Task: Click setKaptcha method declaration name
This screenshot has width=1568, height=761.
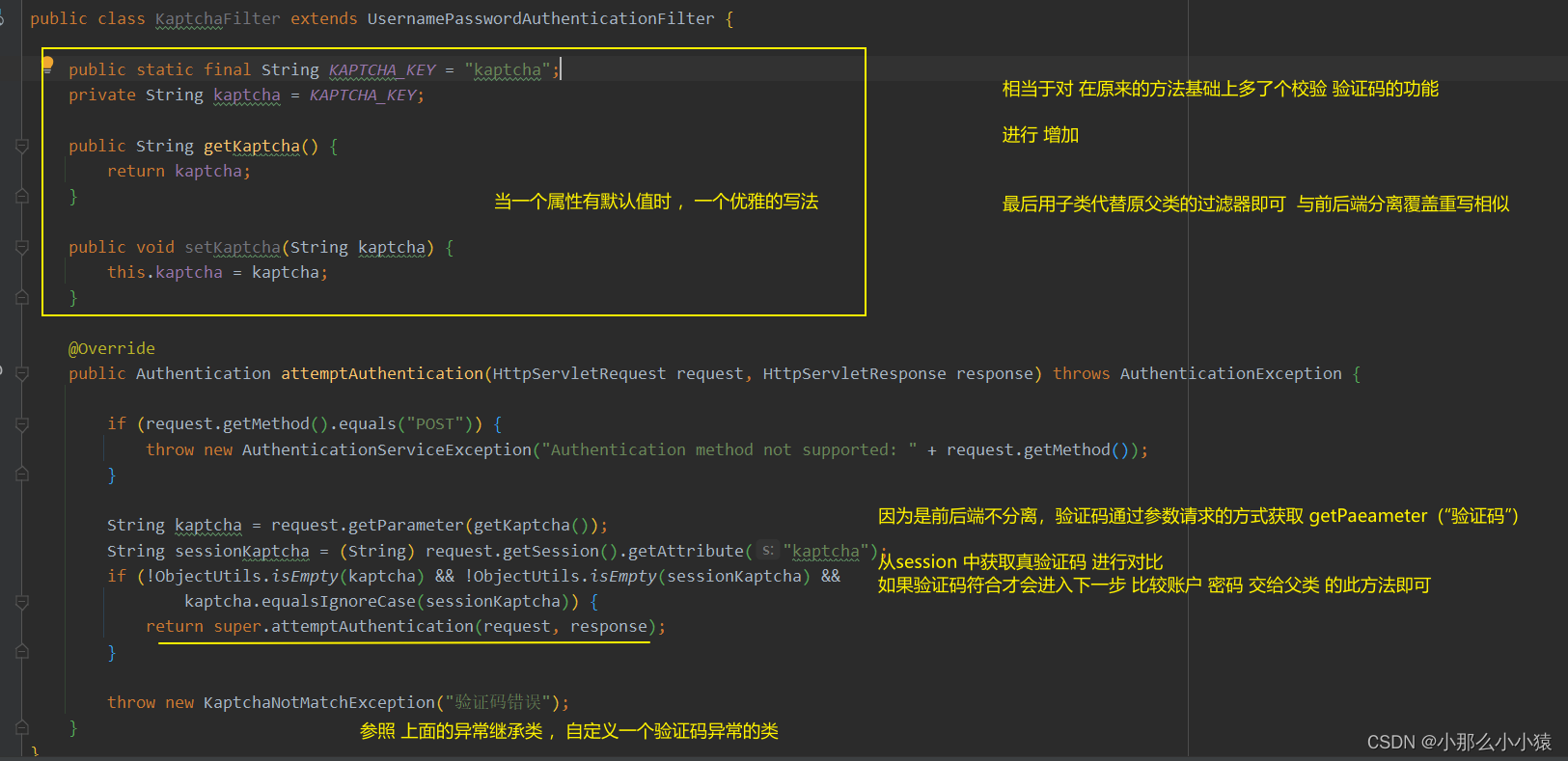Action: 233,247
